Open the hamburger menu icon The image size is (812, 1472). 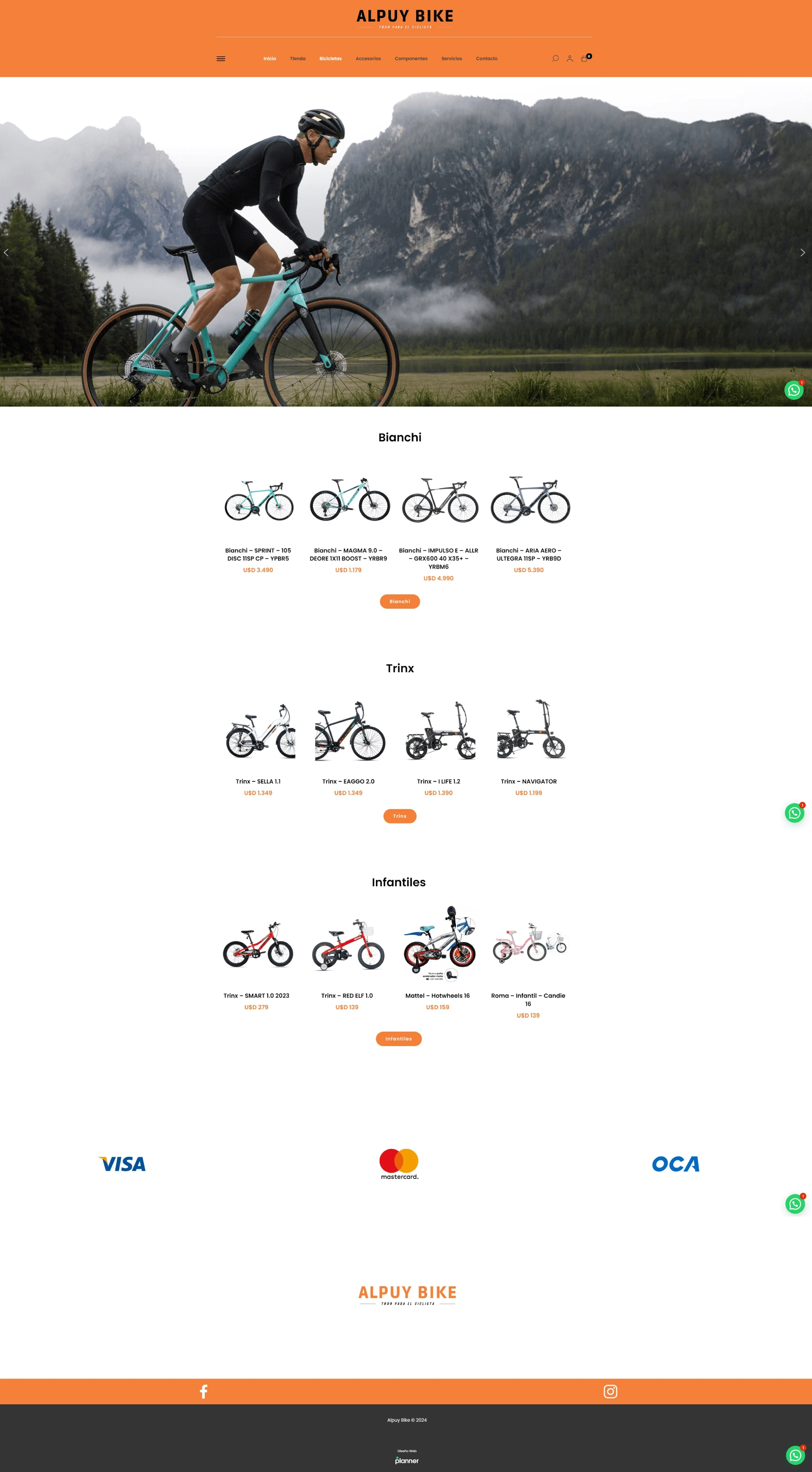click(221, 59)
